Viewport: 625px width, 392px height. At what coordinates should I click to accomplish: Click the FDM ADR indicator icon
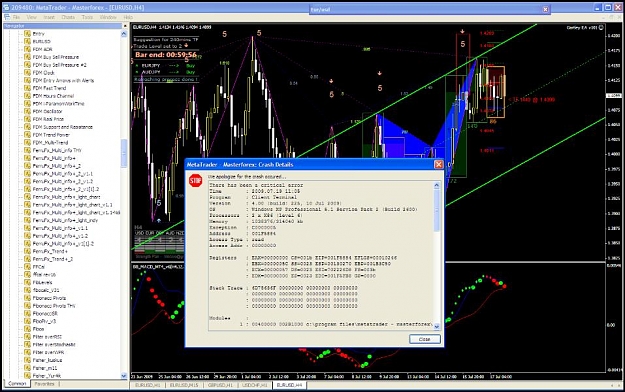coord(27,49)
